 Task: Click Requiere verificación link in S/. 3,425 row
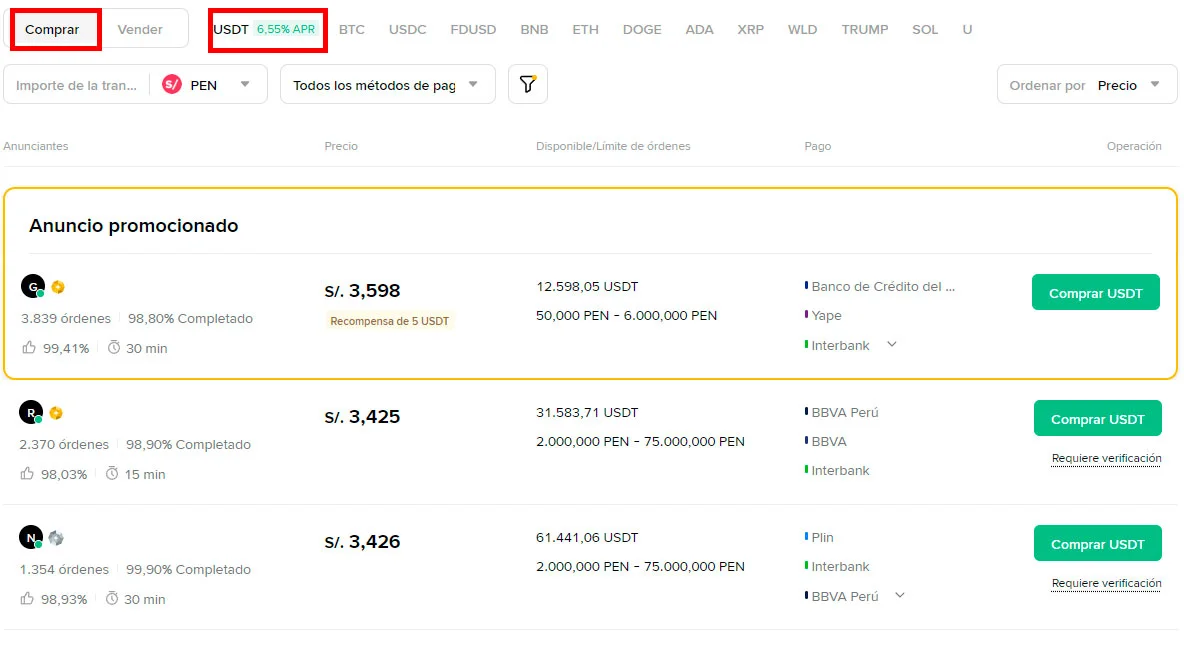[x=1106, y=458]
